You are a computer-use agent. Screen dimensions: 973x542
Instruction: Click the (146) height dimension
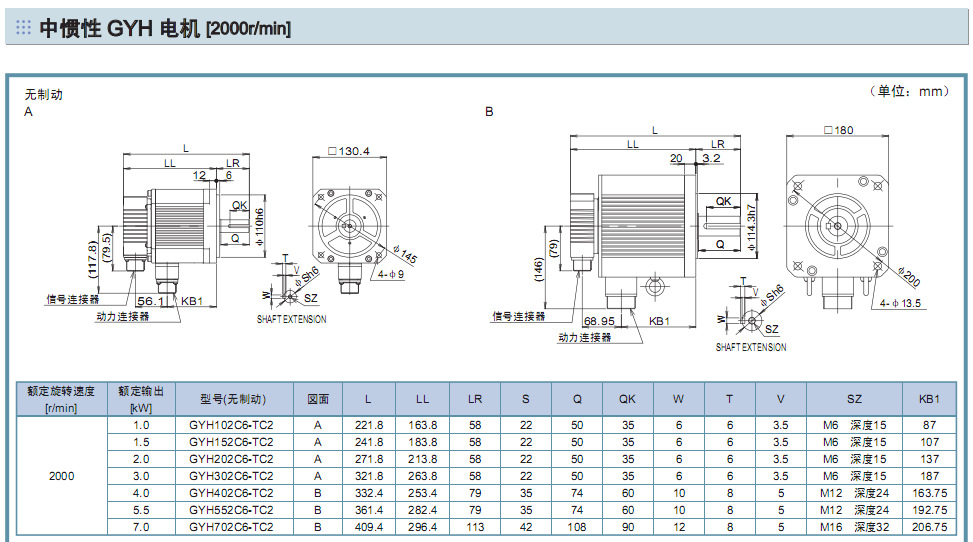tap(538, 270)
